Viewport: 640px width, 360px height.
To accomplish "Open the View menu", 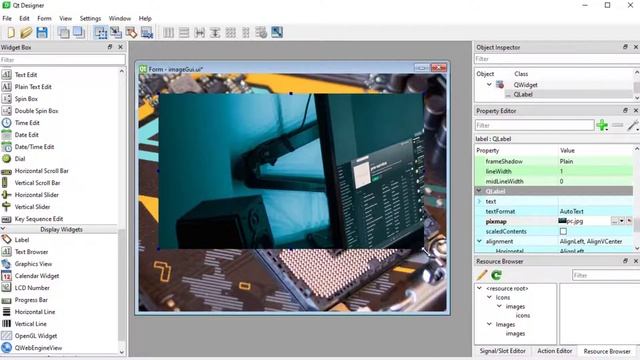I will point(65,18).
